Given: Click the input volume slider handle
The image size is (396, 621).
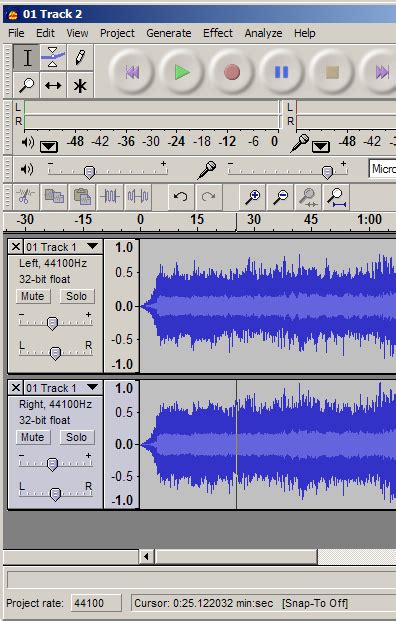Looking at the screenshot, I should click(327, 172).
